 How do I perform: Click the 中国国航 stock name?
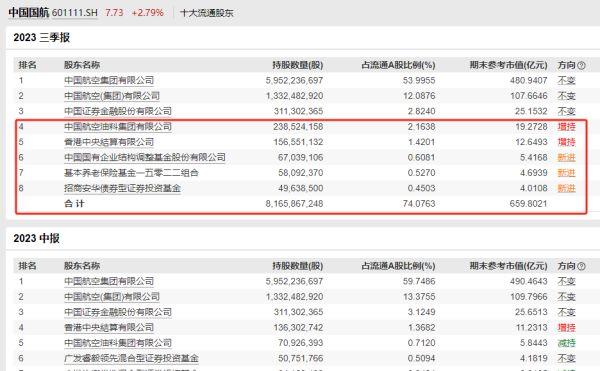click(x=29, y=13)
